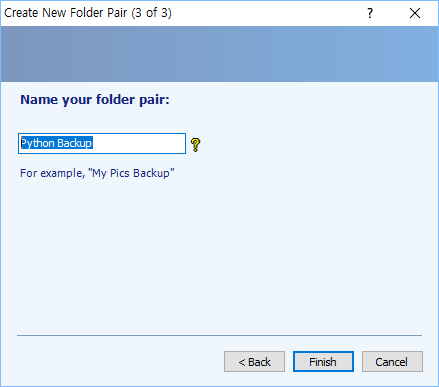Close the Create New Folder Pair dialog
This screenshot has width=439, height=387.
415,13
